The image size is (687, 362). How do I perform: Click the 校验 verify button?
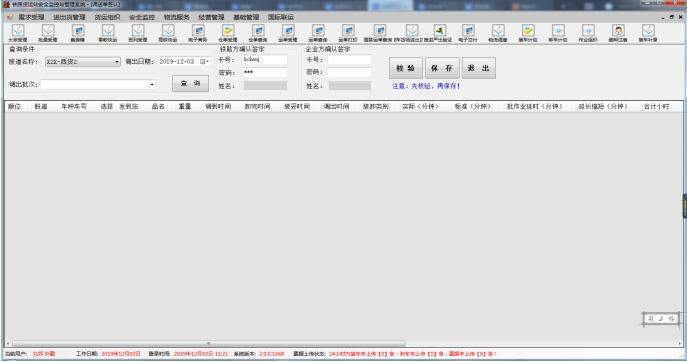tap(406, 68)
